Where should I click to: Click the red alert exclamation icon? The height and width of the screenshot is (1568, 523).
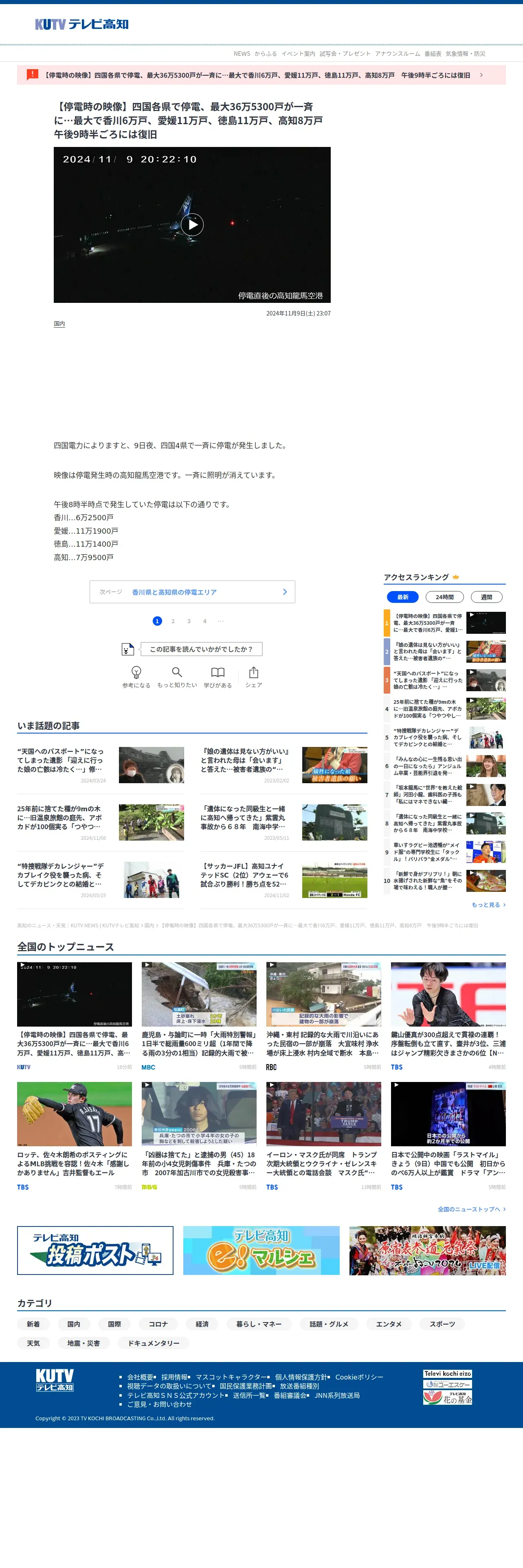[32, 75]
